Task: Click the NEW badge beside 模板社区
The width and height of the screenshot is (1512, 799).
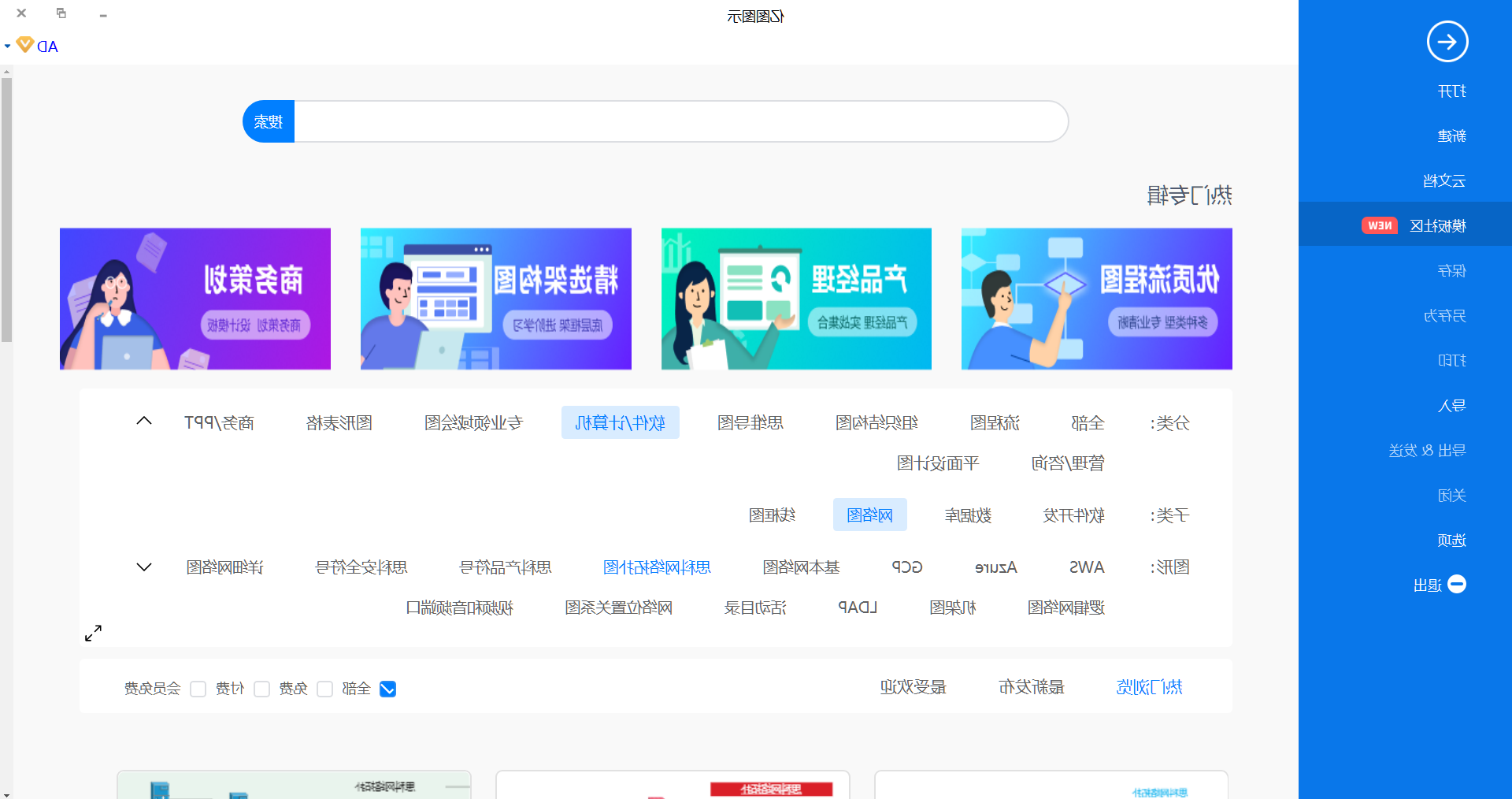Action: point(1379,226)
